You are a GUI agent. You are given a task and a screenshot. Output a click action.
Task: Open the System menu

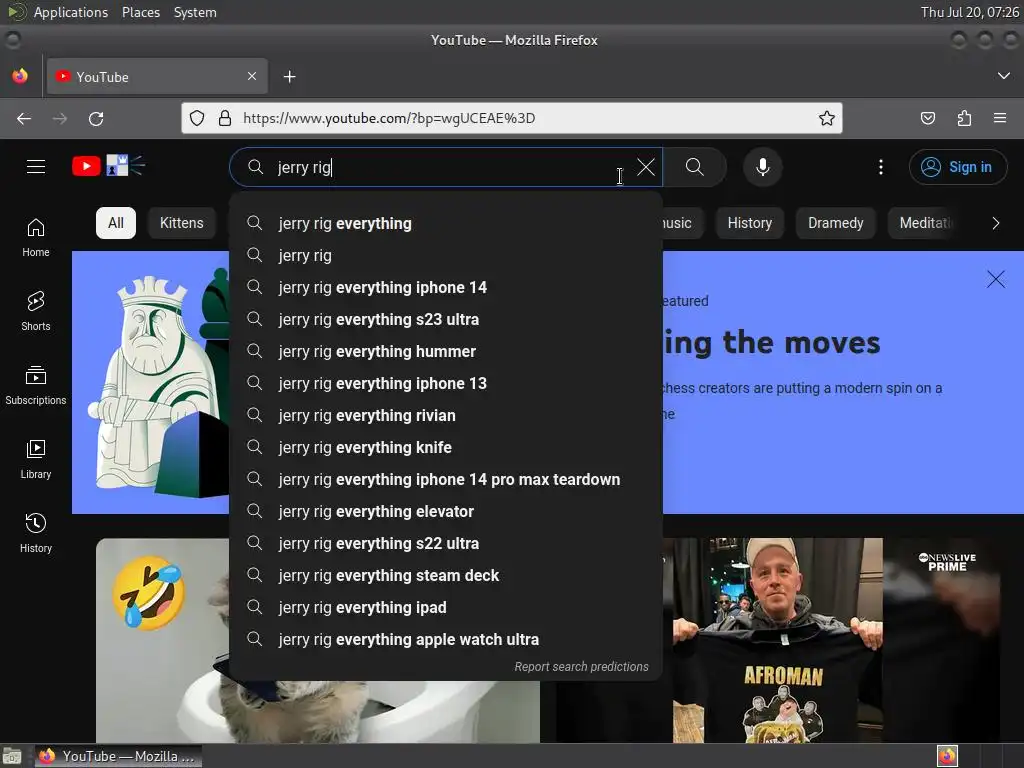tap(195, 12)
